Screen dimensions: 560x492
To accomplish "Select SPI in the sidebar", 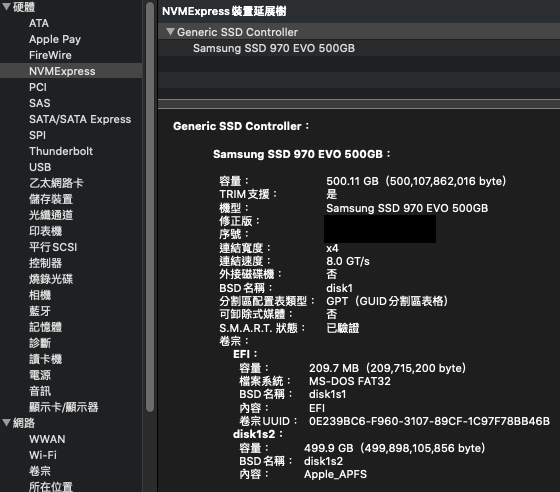I will click(x=38, y=135).
